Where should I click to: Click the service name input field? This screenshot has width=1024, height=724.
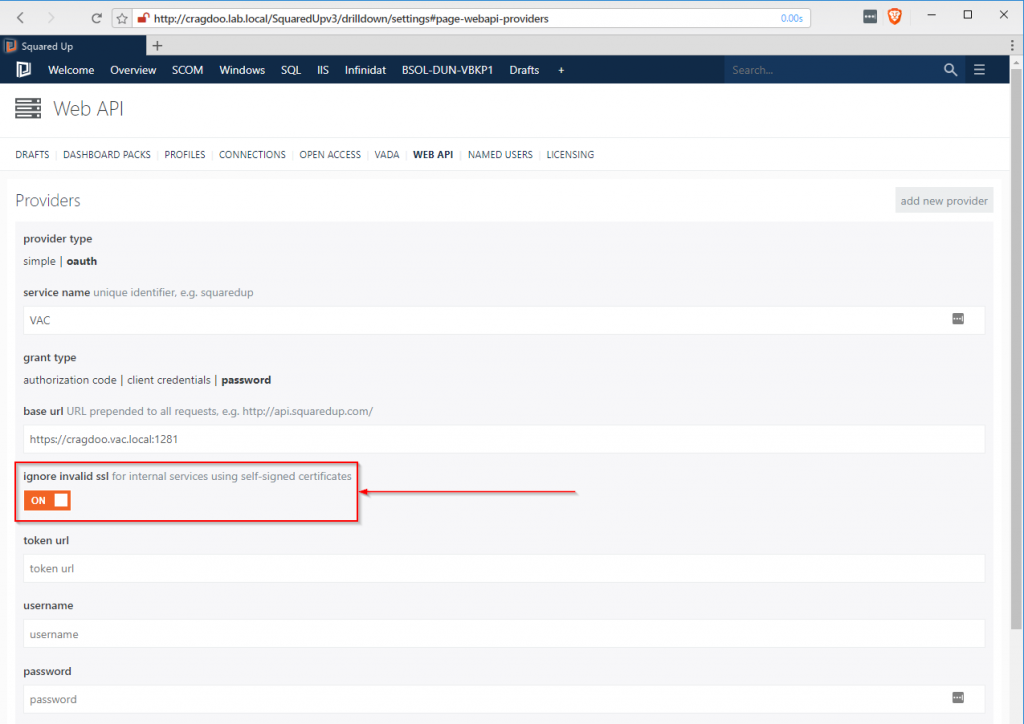504,320
